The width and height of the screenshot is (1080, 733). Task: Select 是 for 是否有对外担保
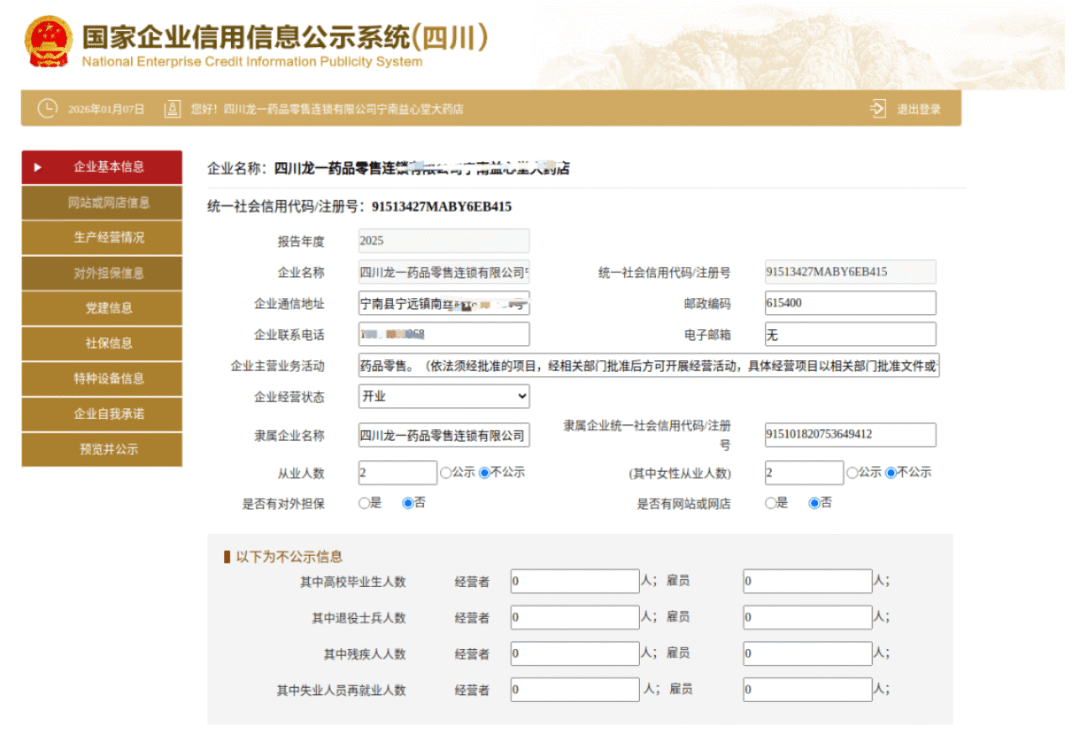[x=362, y=503]
